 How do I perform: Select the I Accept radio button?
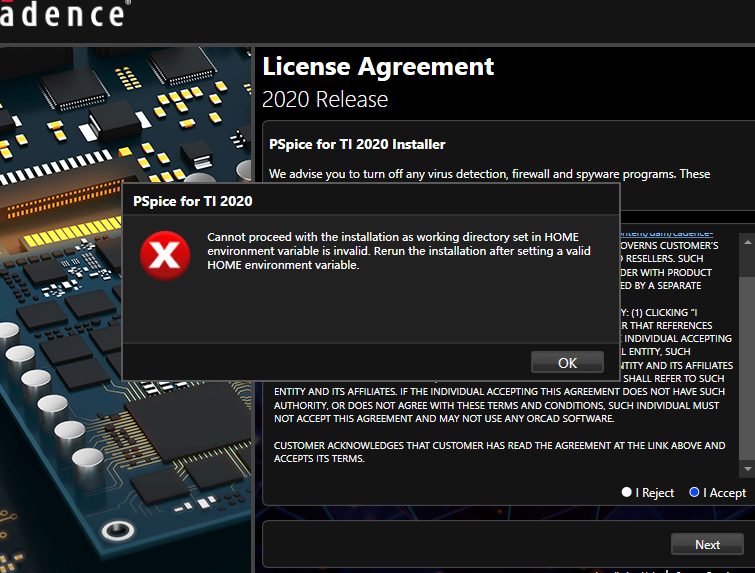pyautogui.click(x=694, y=492)
